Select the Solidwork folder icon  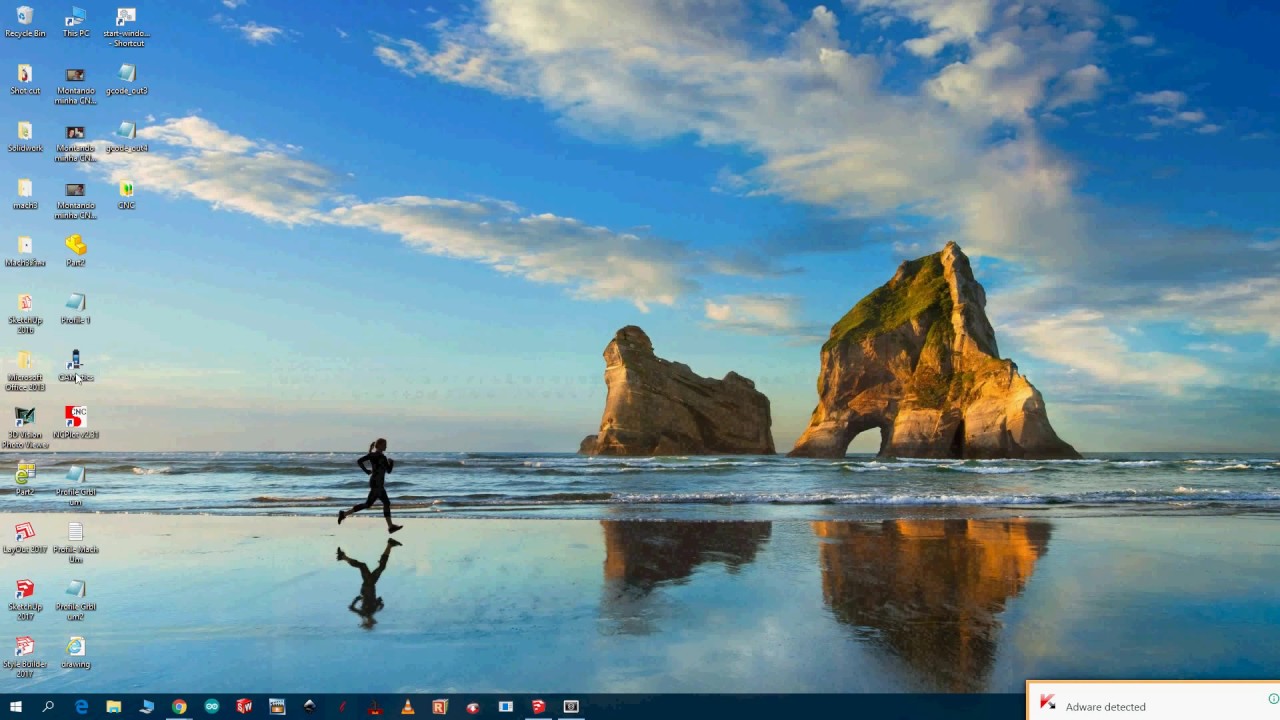25,137
